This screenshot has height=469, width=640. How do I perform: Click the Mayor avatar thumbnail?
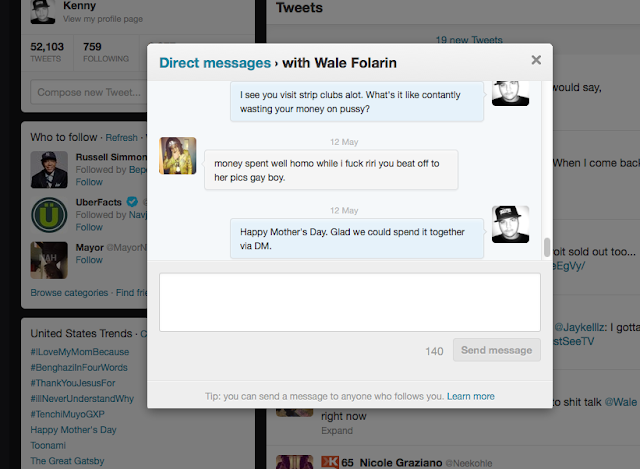click(49, 260)
